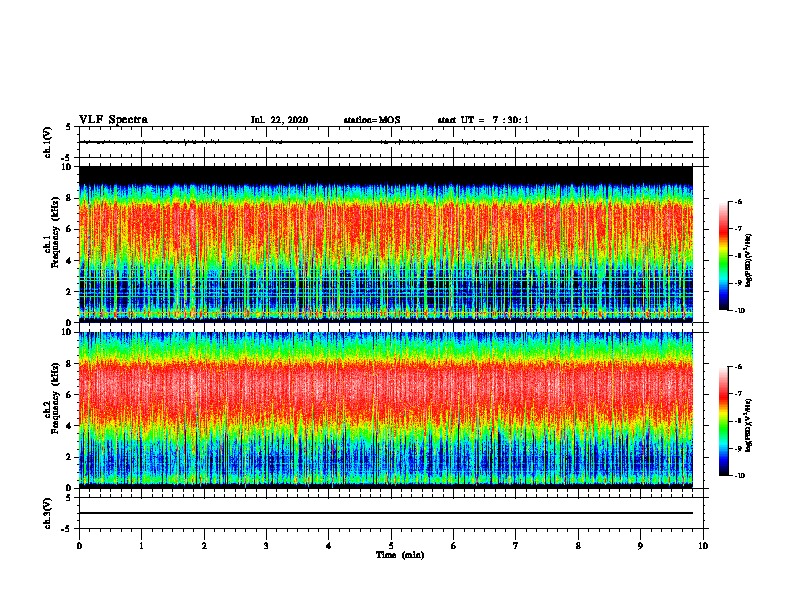Viewport: 792px width, 612px height.
Task: Click the time axis tick label '8'
Action: coord(578,546)
